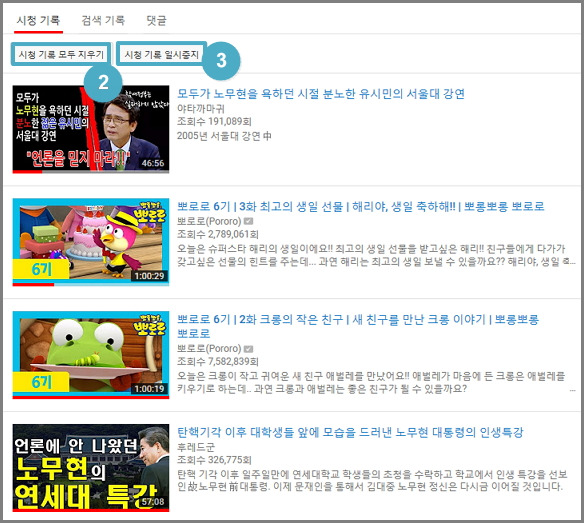Screen dimensions: 584x523
Task: Switch to the 검색 기록 tab
Action: (103, 20)
